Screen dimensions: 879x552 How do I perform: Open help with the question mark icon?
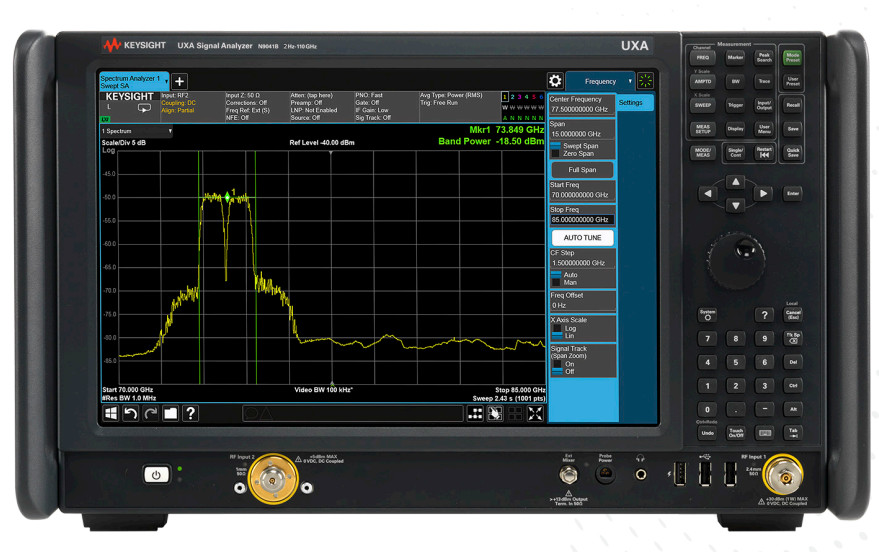click(190, 413)
